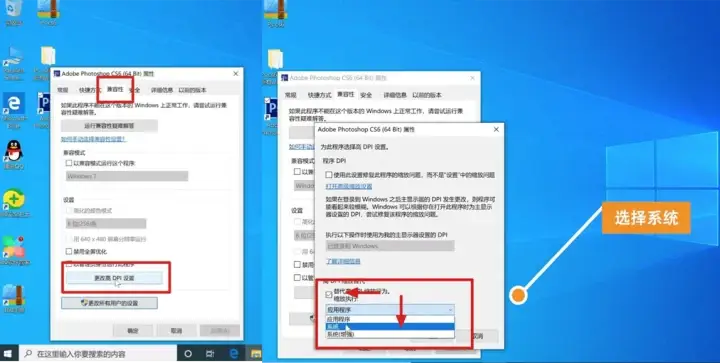Viewport: 720px width, 363px height.
Task: Open 安全 tab in right back window
Action: [366, 95]
